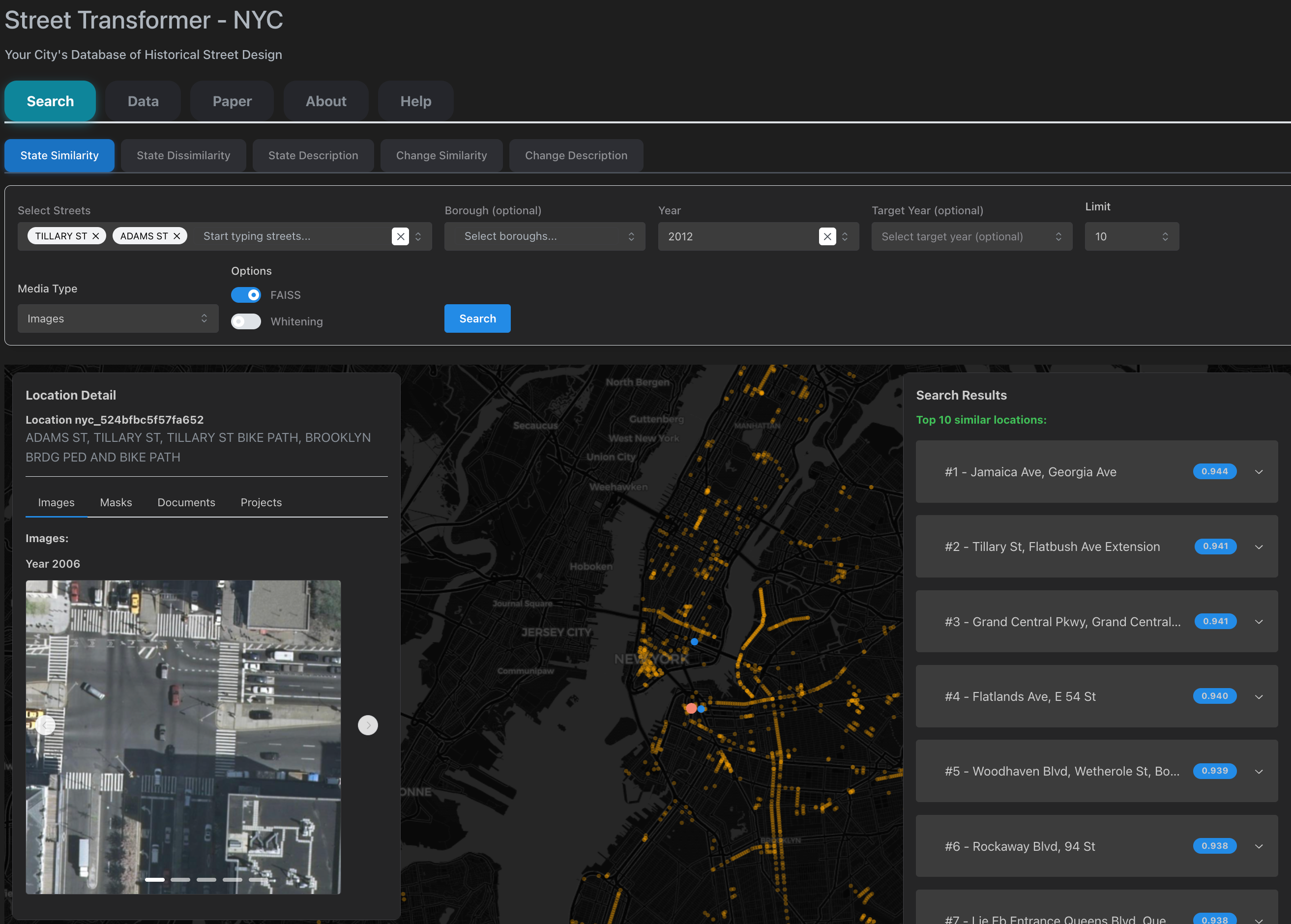Go to the About tab
This screenshot has width=1291, height=924.
coord(326,101)
